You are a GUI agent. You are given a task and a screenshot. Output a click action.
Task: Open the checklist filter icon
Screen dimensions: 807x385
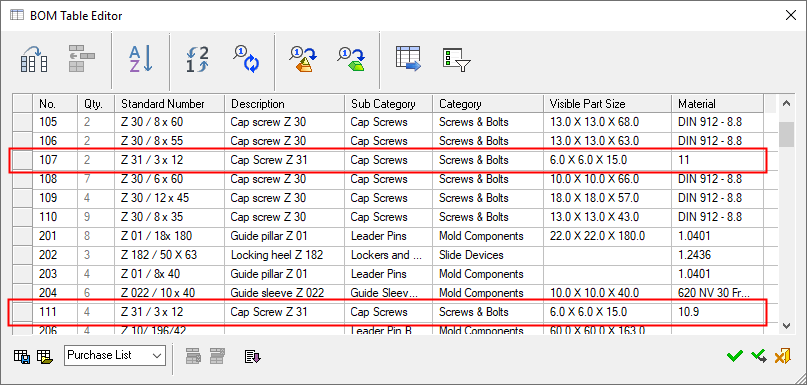tap(457, 60)
